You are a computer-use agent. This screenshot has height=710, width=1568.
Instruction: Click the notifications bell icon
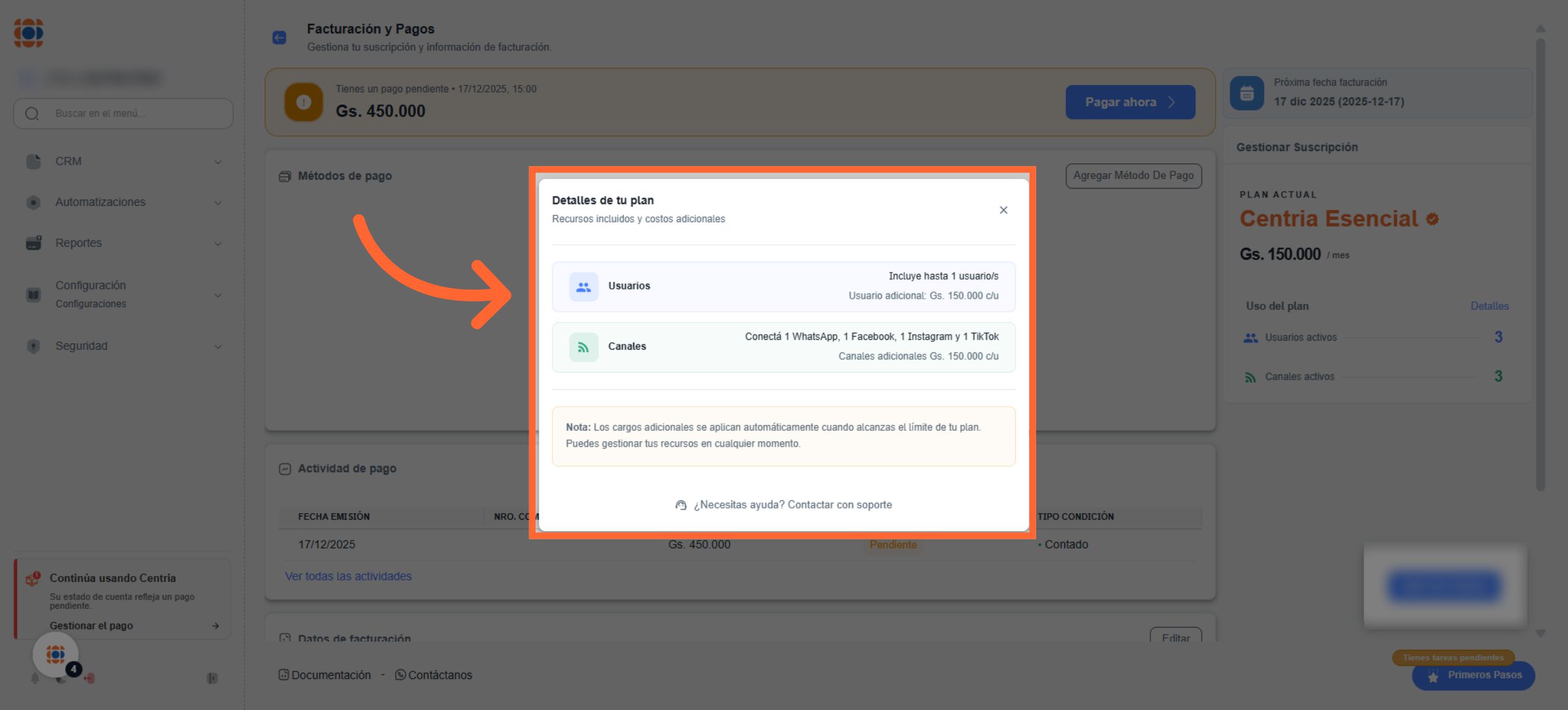point(35,679)
